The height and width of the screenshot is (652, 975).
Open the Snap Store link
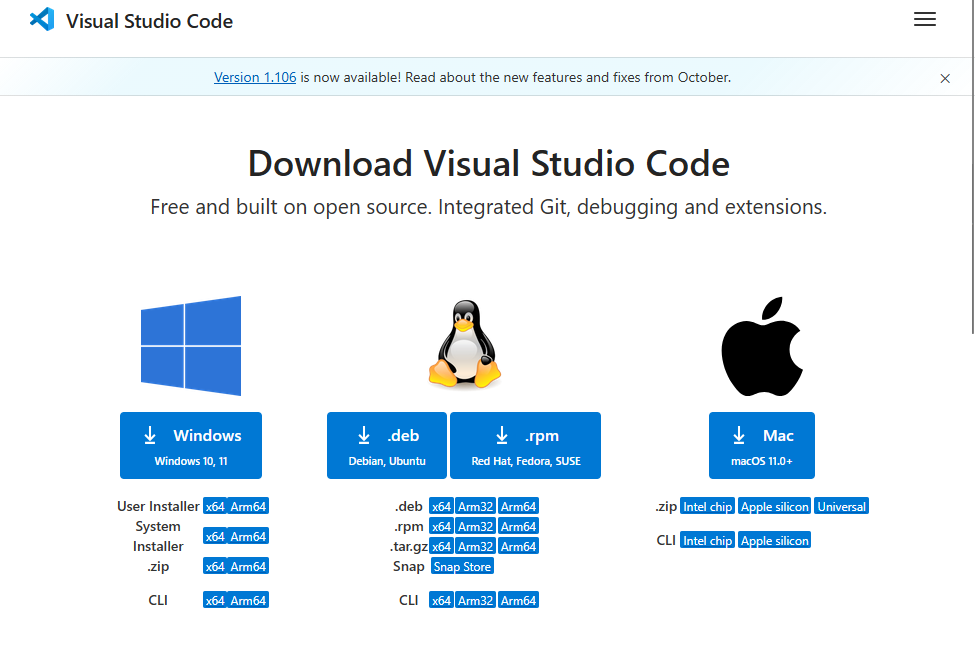462,567
